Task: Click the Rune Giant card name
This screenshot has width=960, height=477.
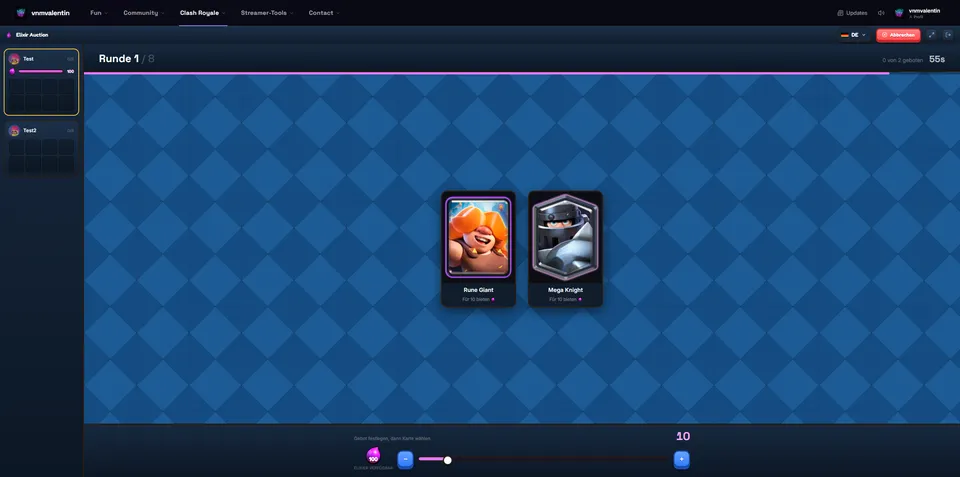Action: pyautogui.click(x=478, y=290)
